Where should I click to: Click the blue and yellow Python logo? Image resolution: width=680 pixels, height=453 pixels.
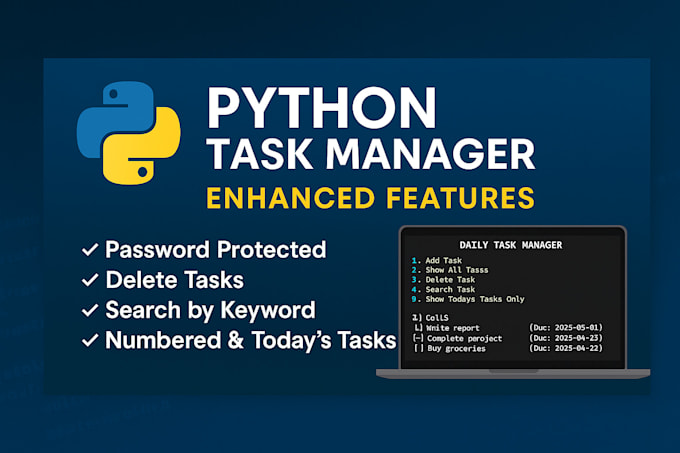[129, 133]
